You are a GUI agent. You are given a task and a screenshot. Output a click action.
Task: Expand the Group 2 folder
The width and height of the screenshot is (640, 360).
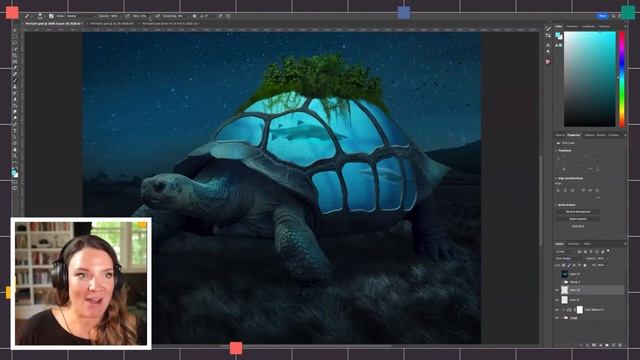click(562, 282)
